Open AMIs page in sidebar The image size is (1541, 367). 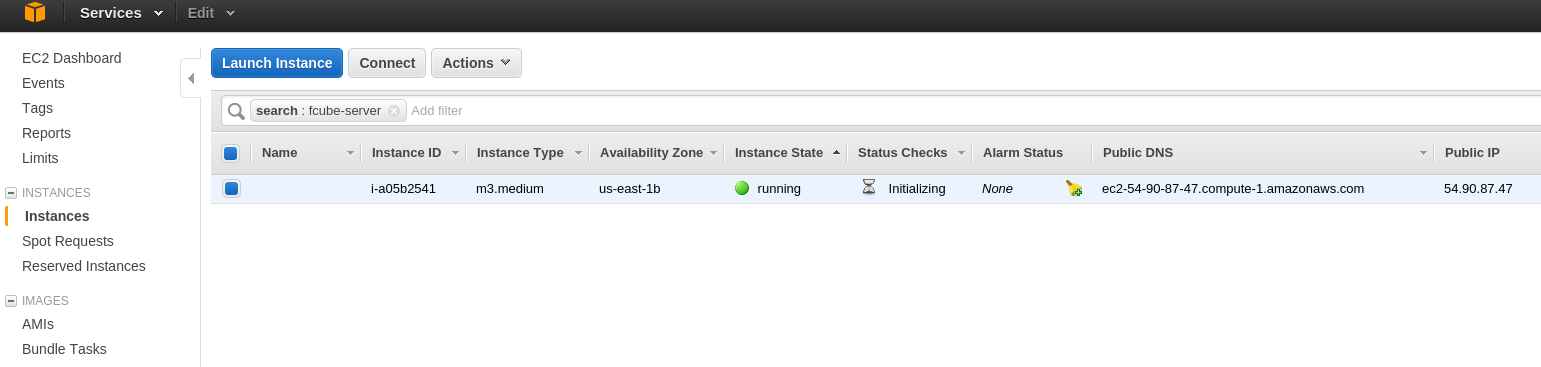point(38,324)
